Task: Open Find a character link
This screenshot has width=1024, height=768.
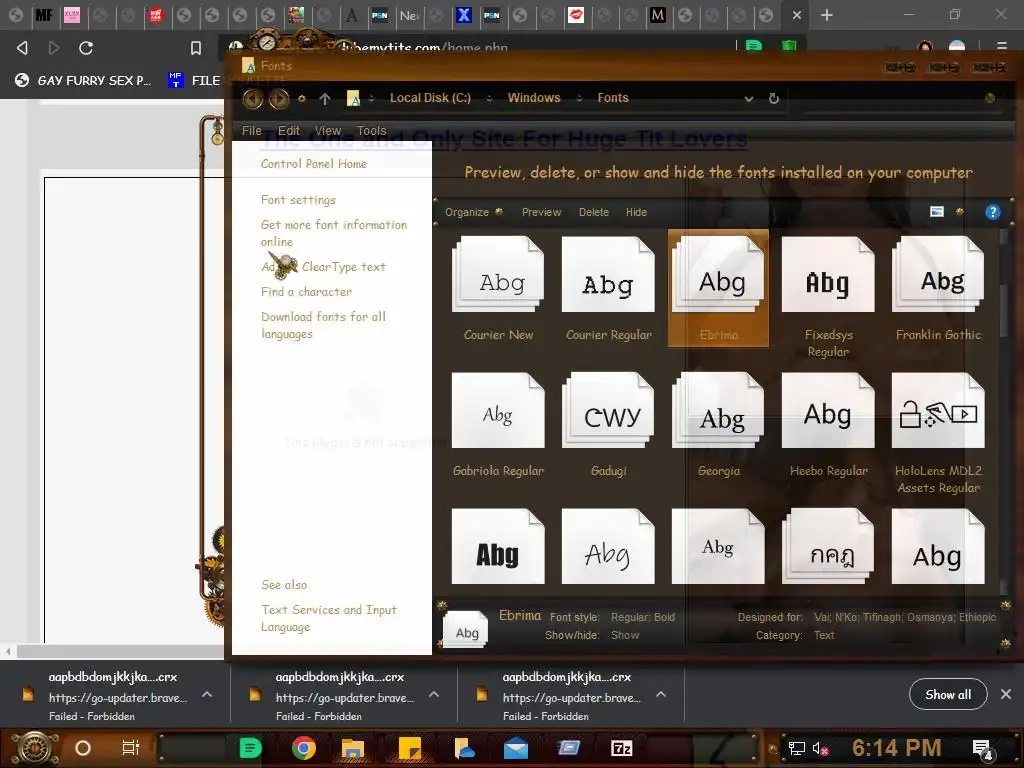Action: [306, 292]
